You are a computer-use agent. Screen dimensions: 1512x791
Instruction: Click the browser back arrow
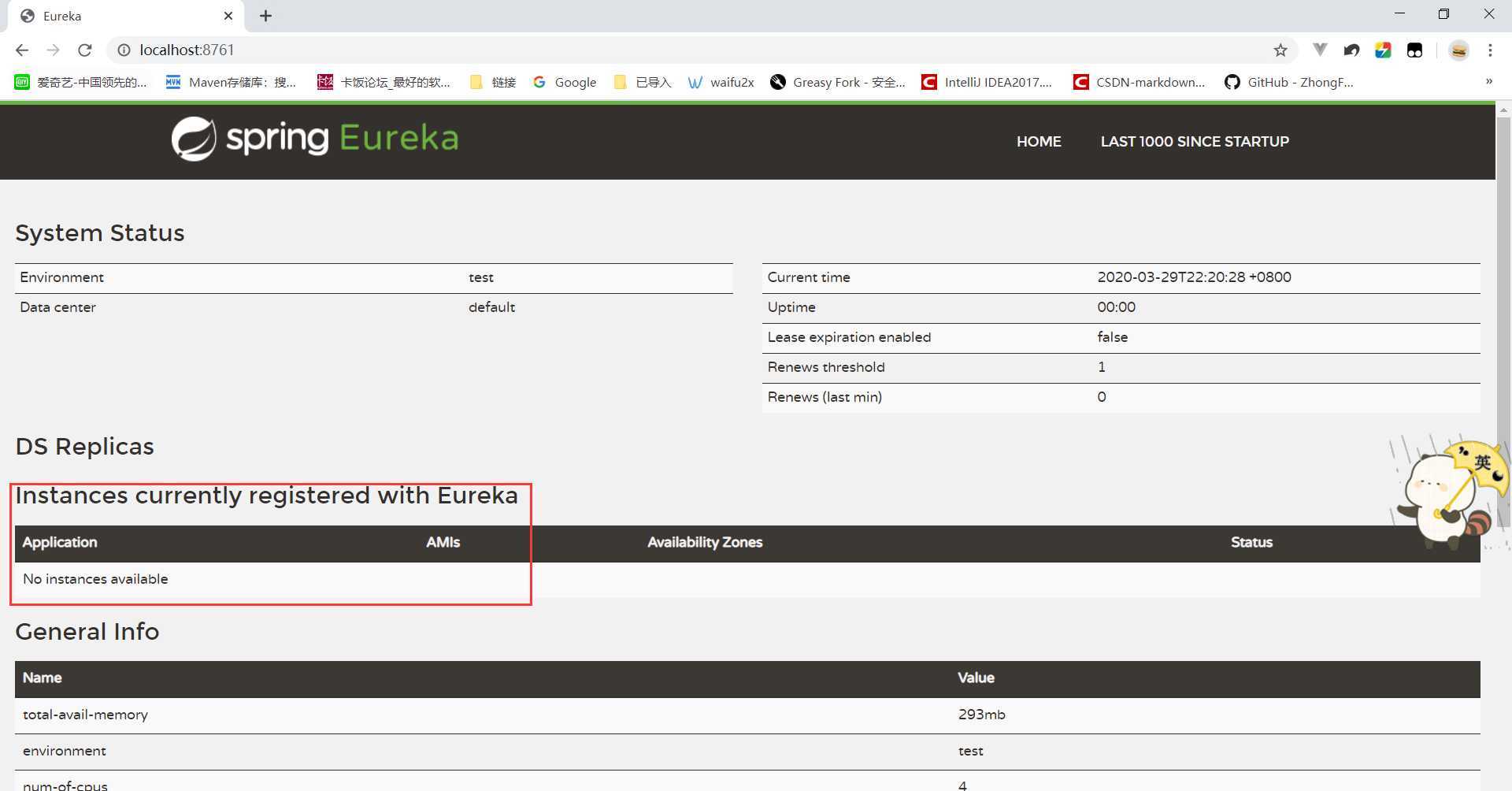22,50
